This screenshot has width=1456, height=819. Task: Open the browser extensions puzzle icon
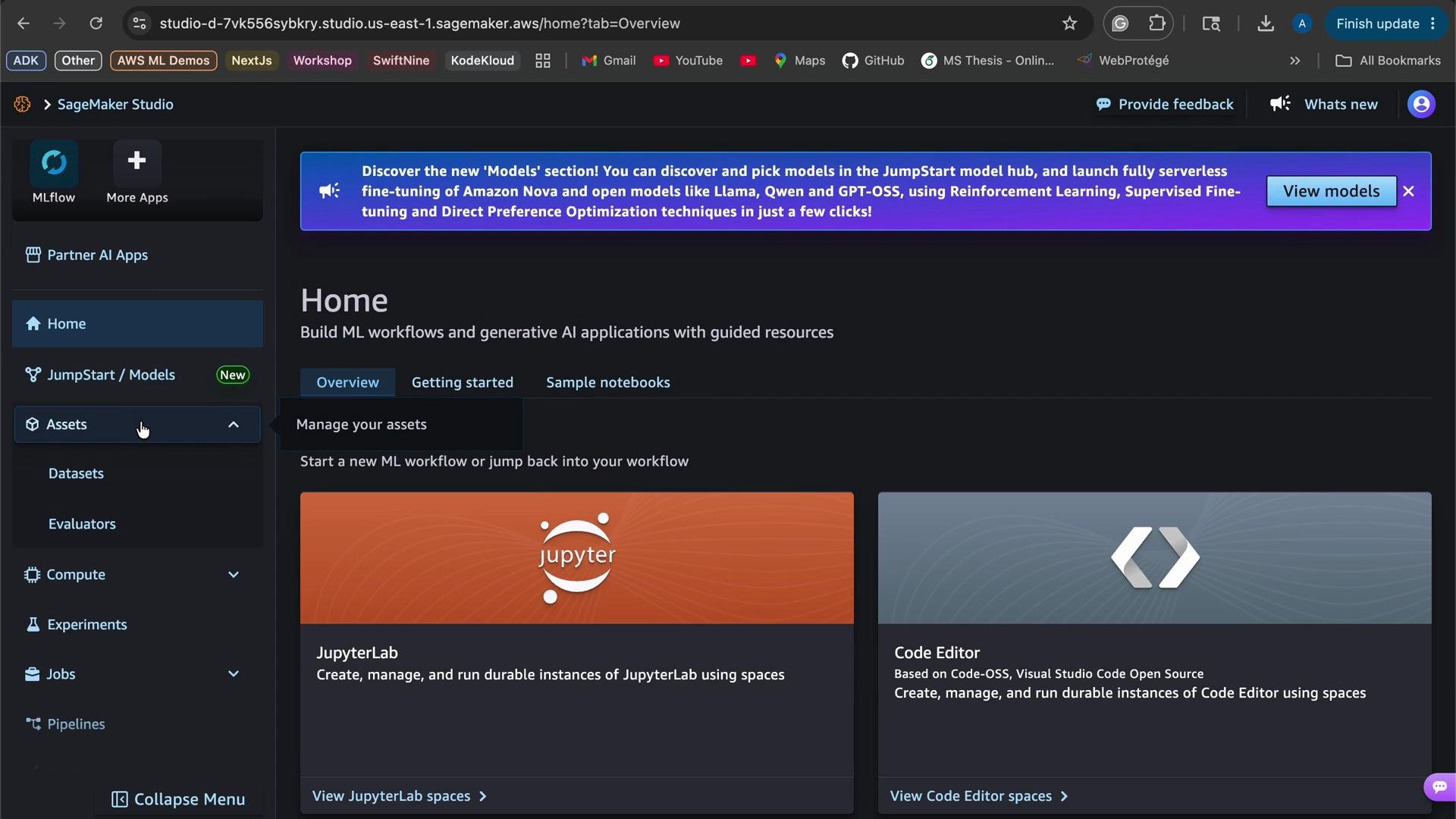pos(1156,24)
